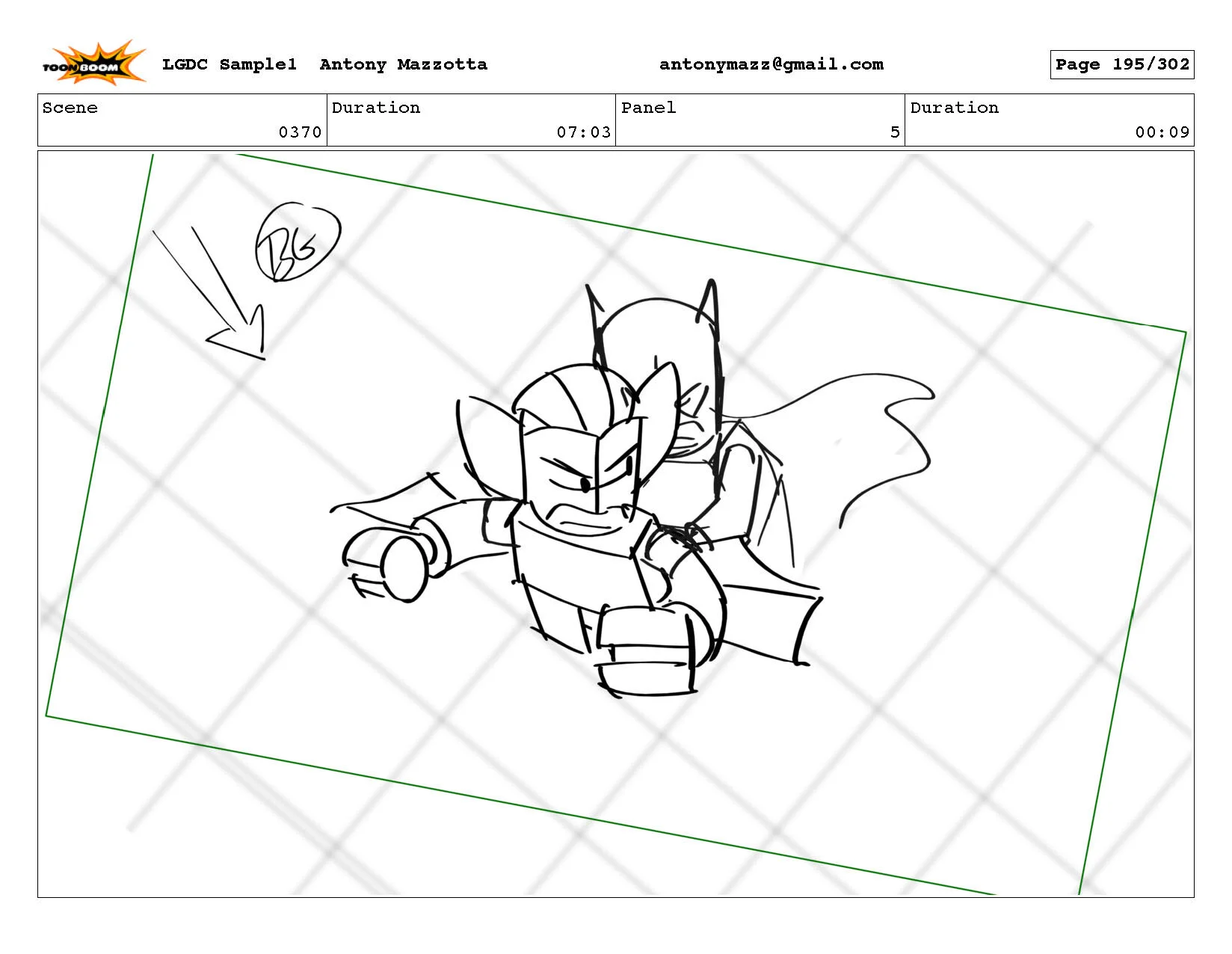Click the panel duration value "00:09"

(x=1162, y=132)
